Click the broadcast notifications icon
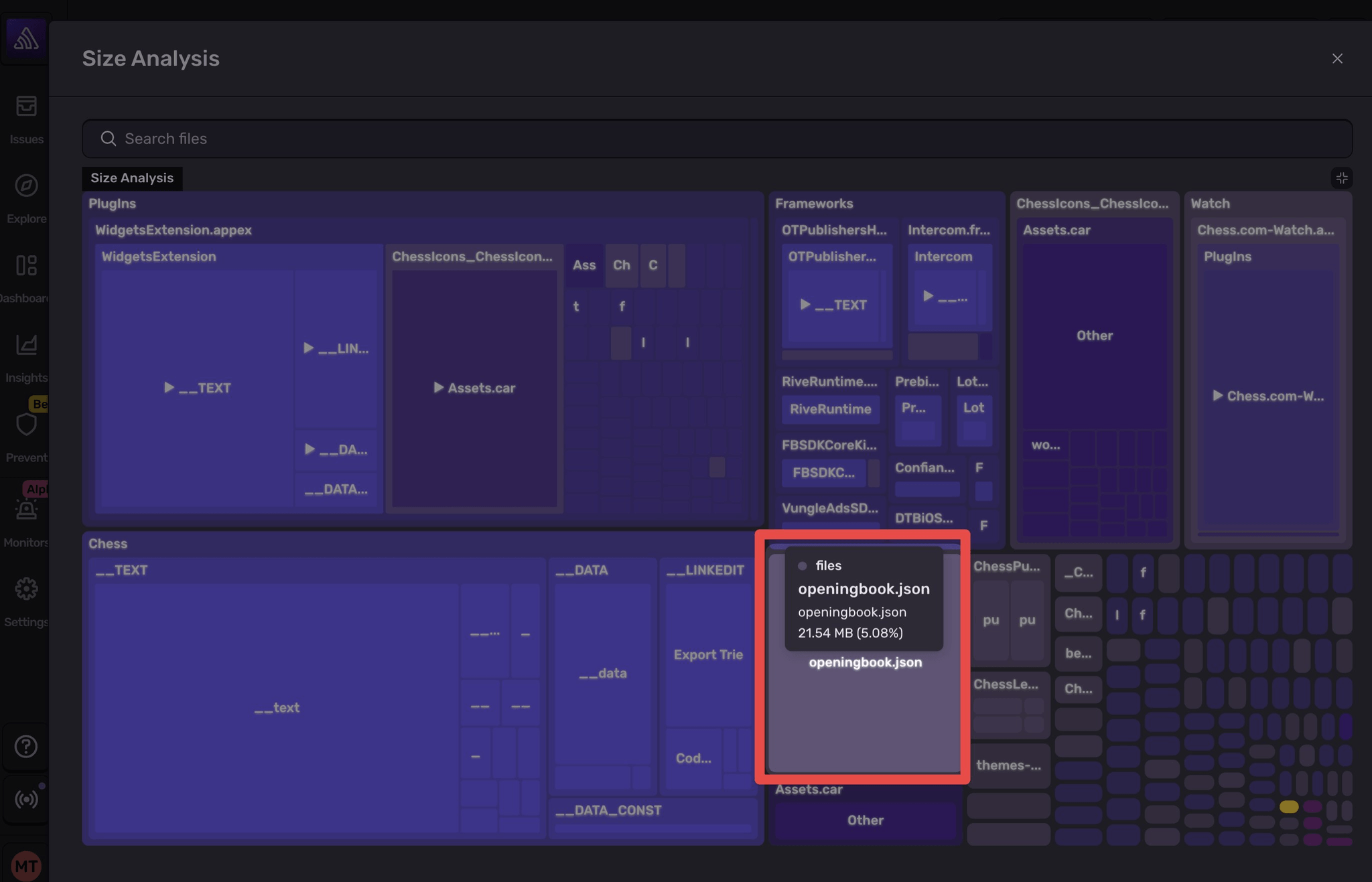The image size is (1372, 882). (x=25, y=798)
